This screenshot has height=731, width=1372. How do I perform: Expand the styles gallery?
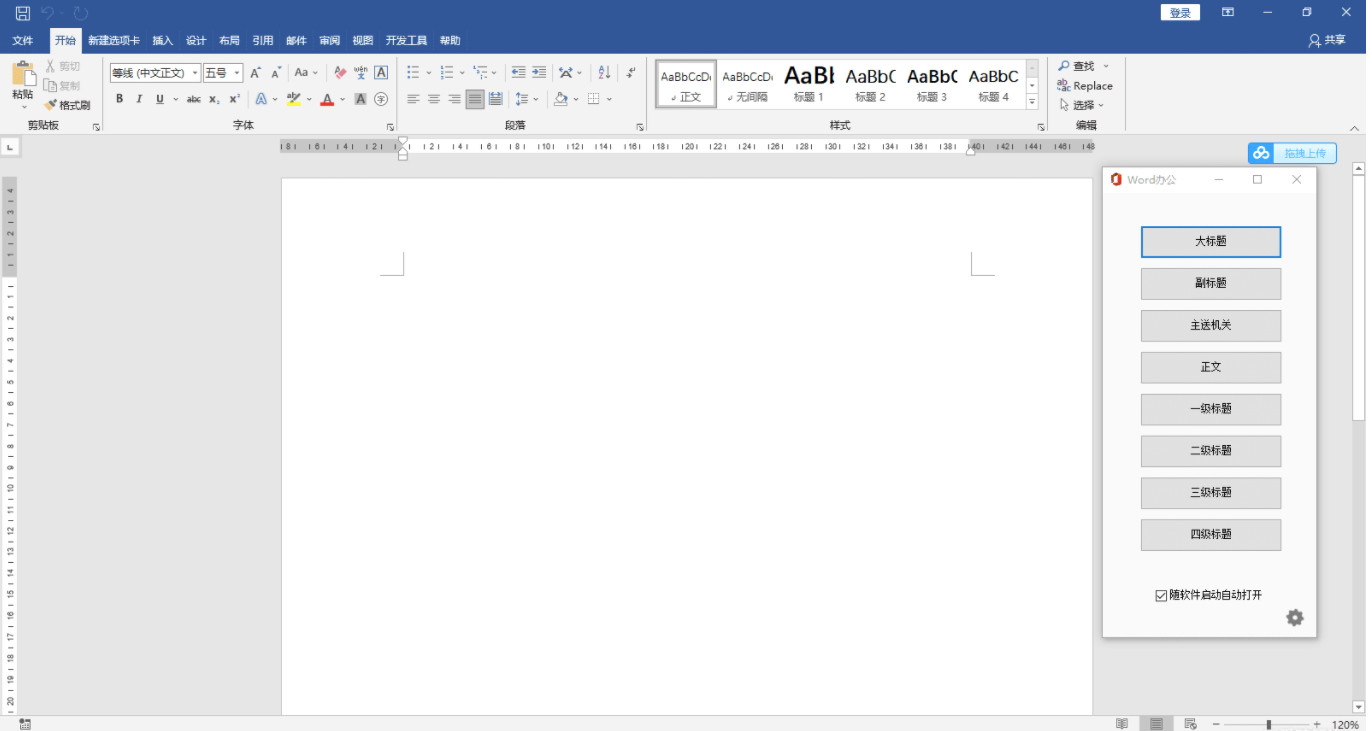pos(1032,102)
